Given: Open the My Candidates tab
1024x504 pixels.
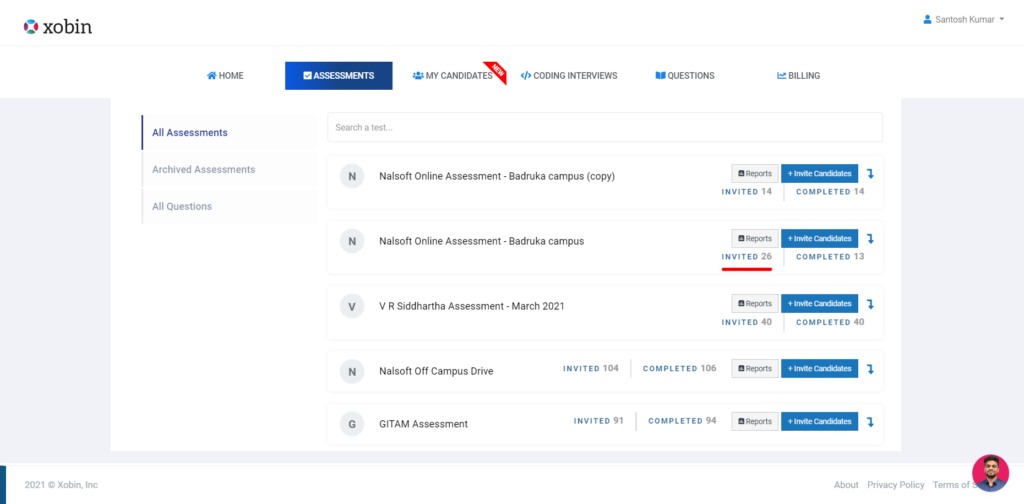Looking at the screenshot, I should pyautogui.click(x=453, y=76).
